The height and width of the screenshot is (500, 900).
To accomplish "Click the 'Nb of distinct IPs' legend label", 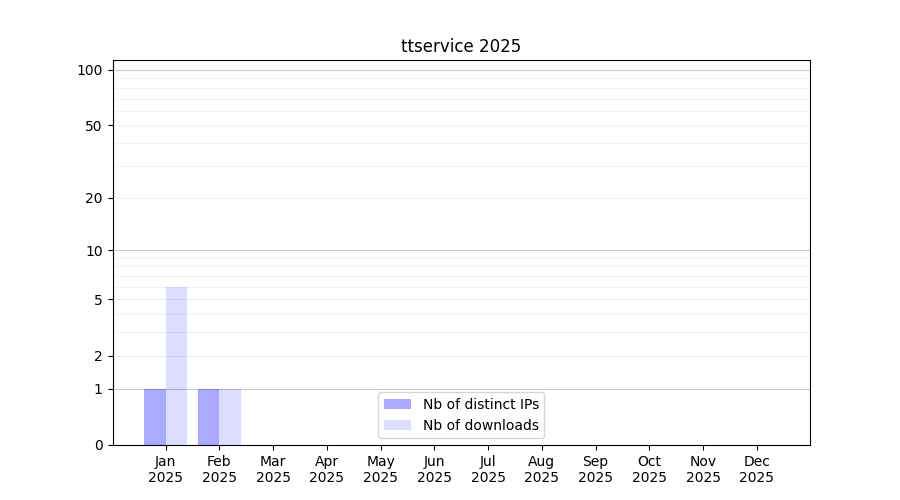I will 480,404.
